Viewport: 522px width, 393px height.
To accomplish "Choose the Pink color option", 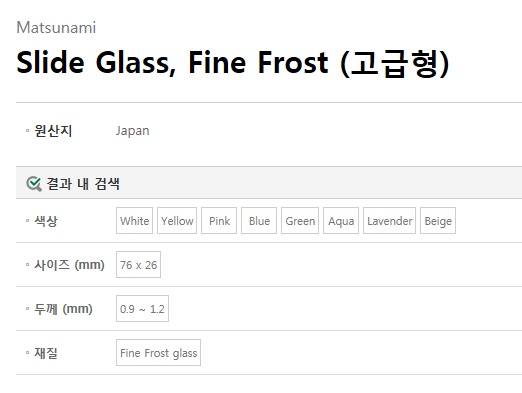I will 219,221.
